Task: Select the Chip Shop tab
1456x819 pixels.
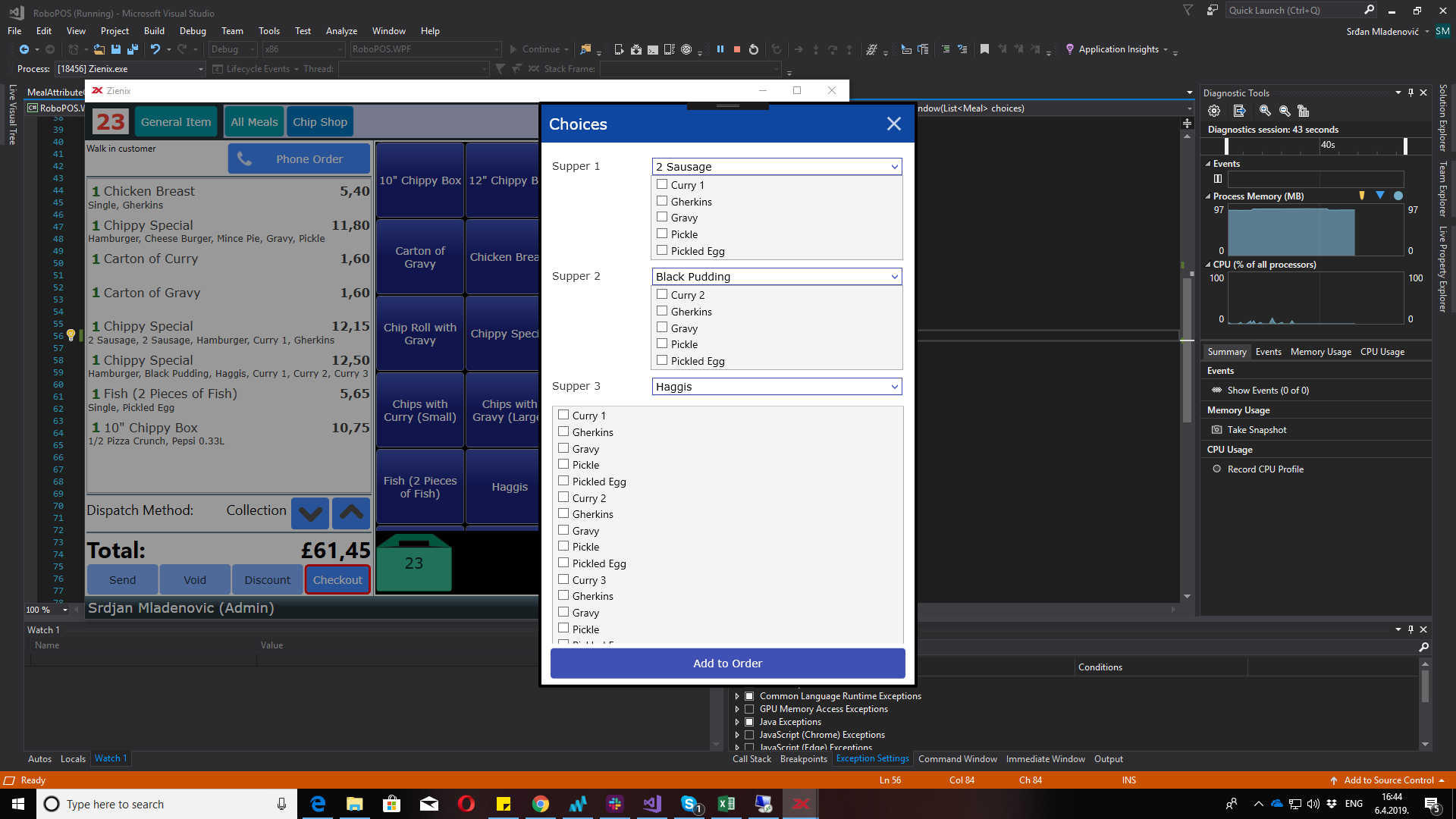Action: tap(320, 122)
